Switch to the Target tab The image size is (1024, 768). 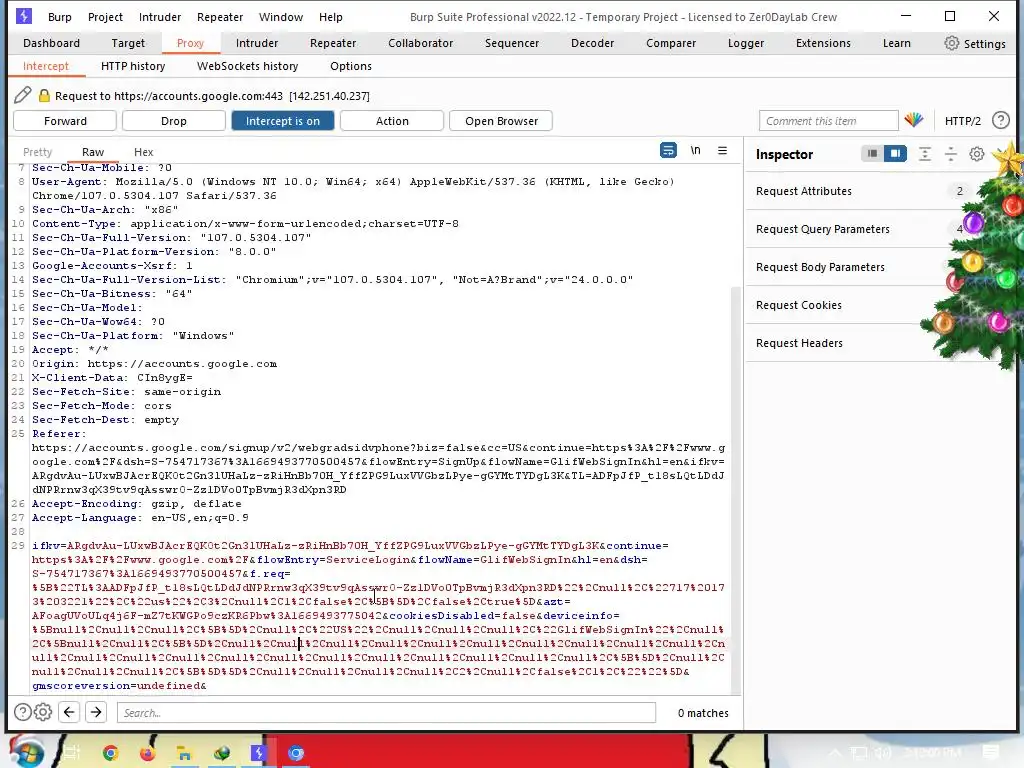pyautogui.click(x=128, y=43)
